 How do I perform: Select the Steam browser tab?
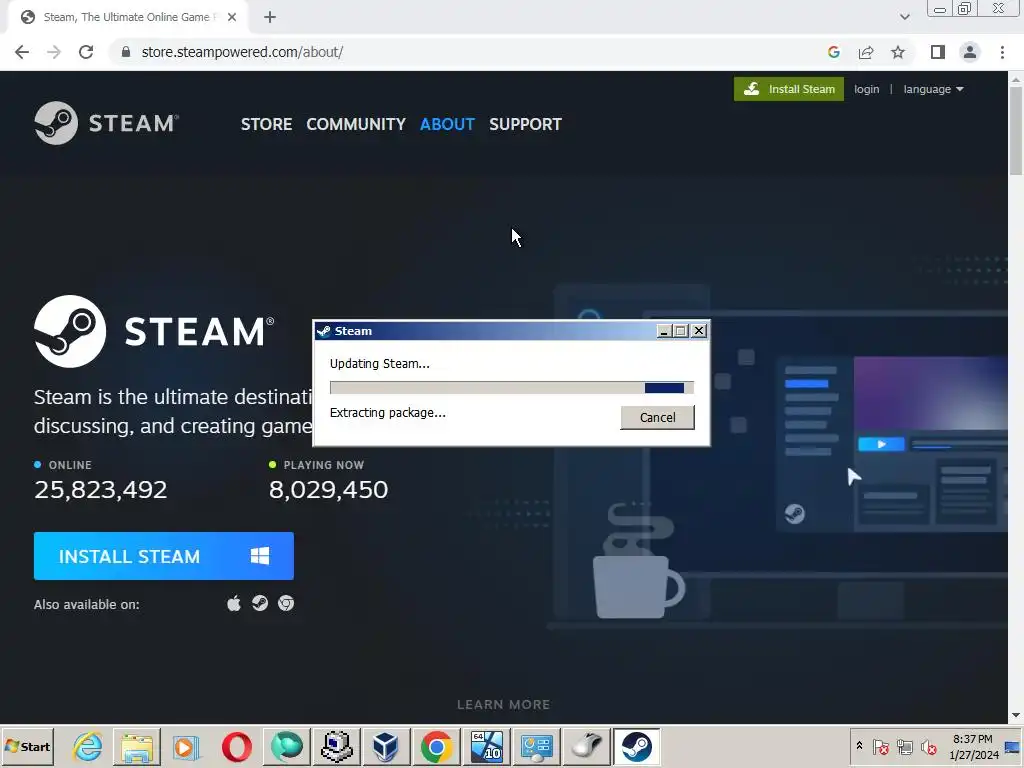click(x=127, y=18)
